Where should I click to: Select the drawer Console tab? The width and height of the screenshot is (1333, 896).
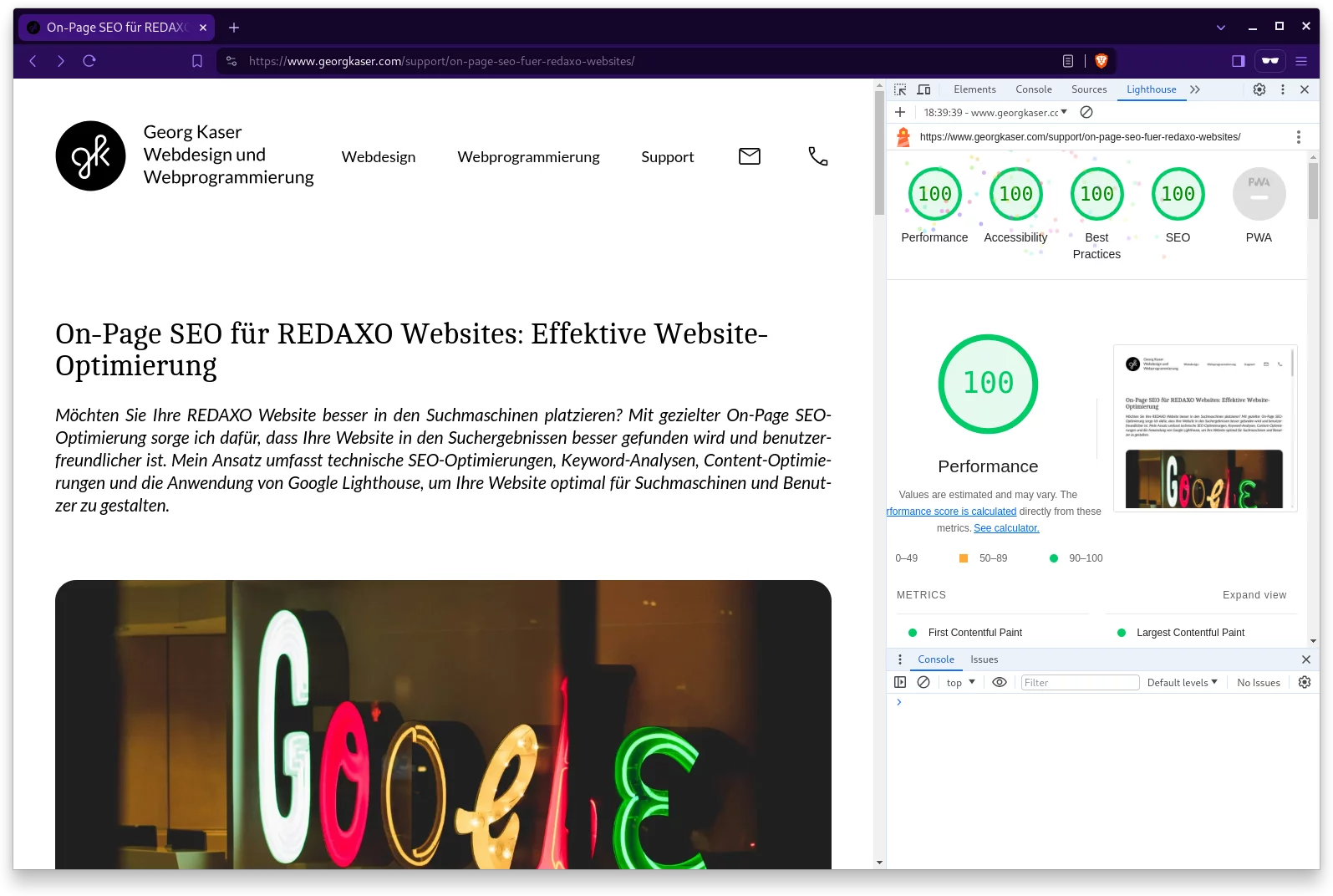pyautogui.click(x=936, y=659)
